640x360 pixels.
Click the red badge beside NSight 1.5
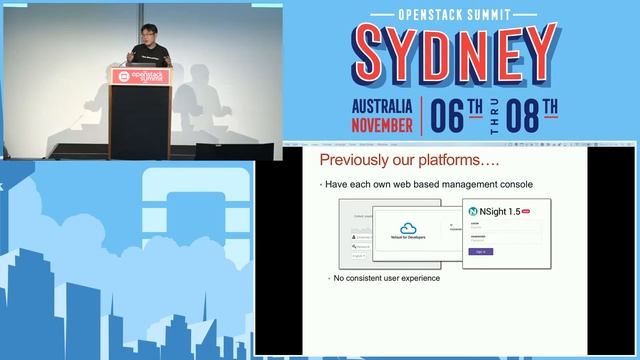pos(526,211)
